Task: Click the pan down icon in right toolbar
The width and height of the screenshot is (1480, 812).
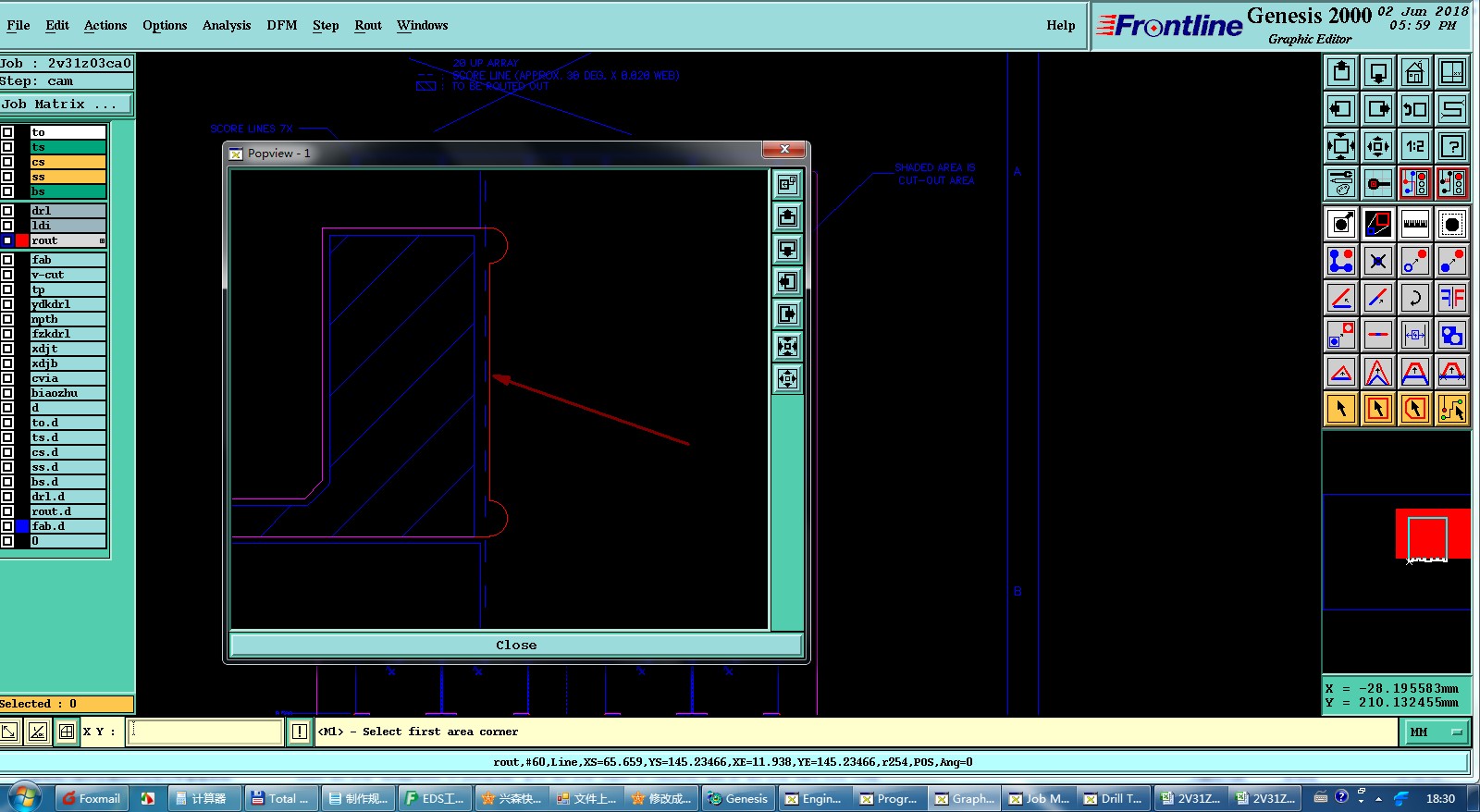Action: click(x=1378, y=72)
